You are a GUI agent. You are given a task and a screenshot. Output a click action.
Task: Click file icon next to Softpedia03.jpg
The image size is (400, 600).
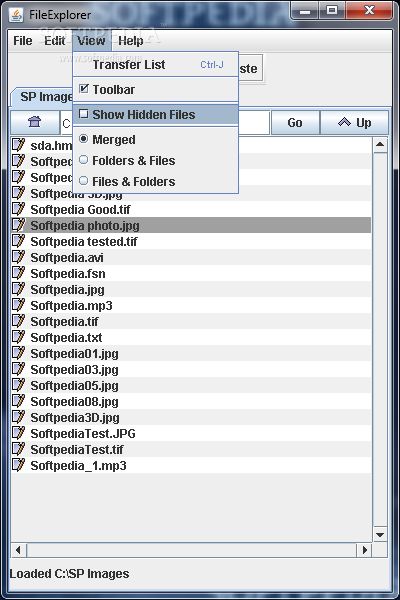[x=18, y=369]
